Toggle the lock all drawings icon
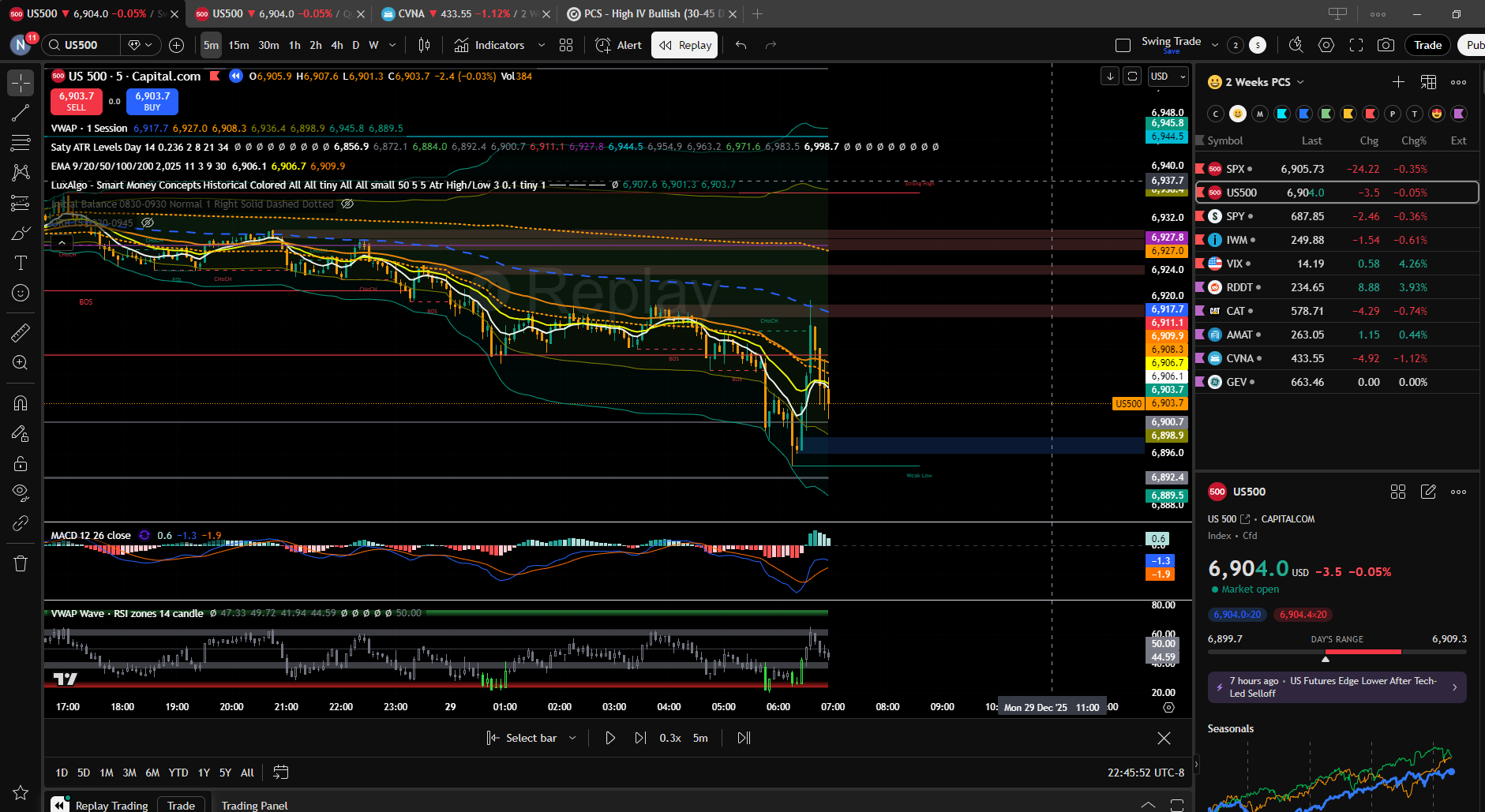This screenshot has height=812, width=1485. click(x=21, y=463)
